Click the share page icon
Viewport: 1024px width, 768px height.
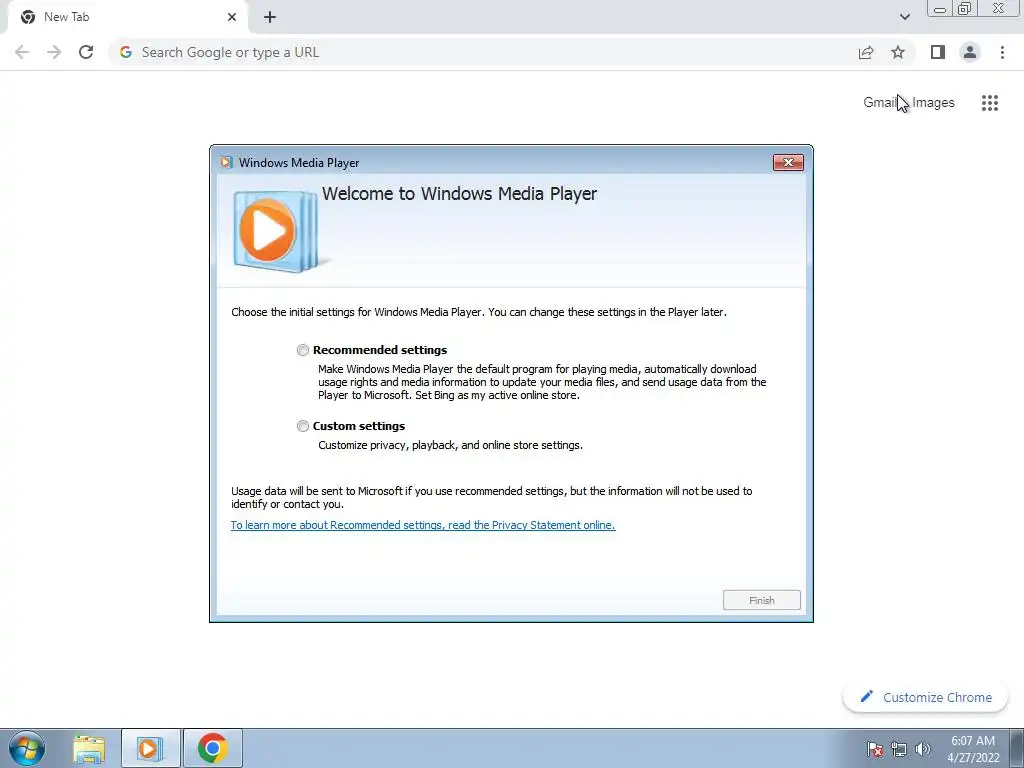[866, 52]
